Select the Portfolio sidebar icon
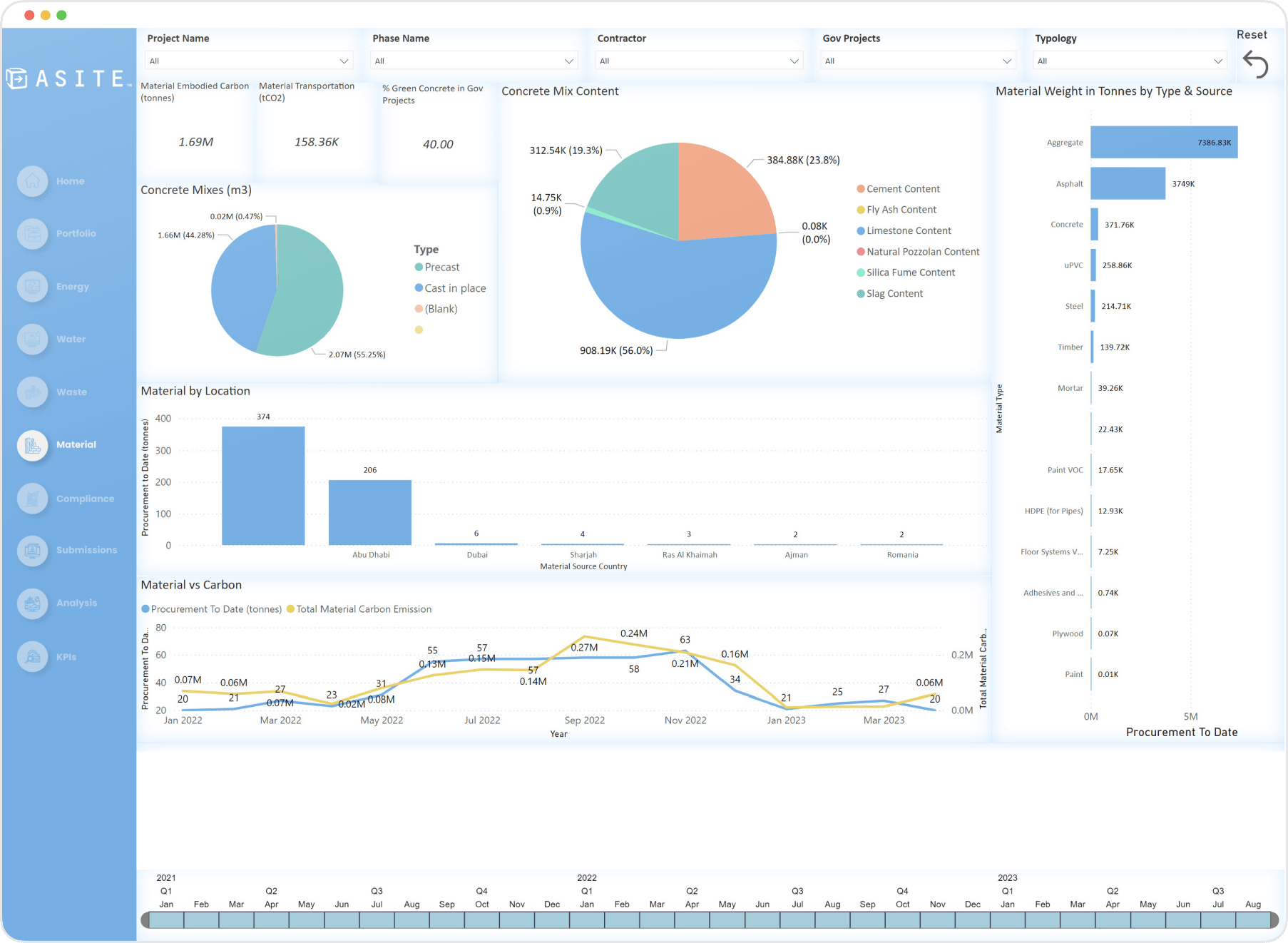Image resolution: width=1288 pixels, height=943 pixels. (32, 233)
